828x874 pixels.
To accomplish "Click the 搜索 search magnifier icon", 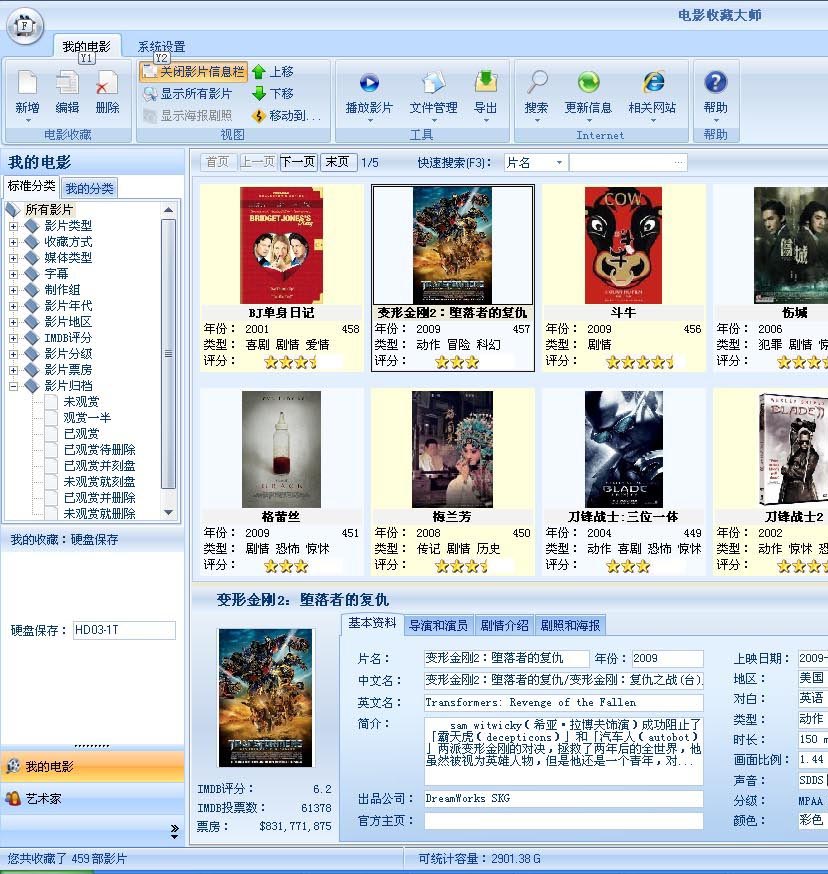I will coord(537,84).
